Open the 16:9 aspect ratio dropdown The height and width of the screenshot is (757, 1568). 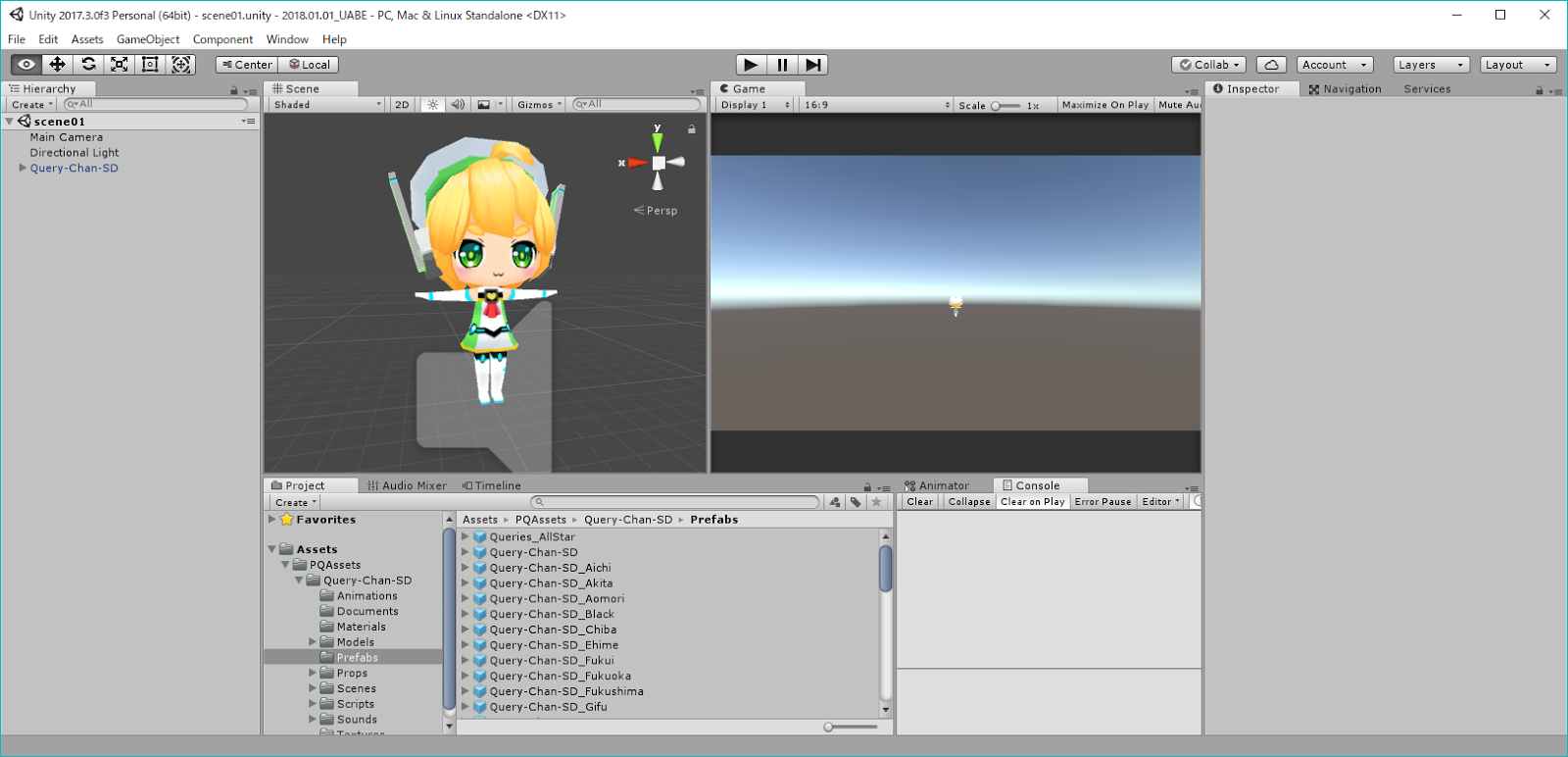[876, 105]
